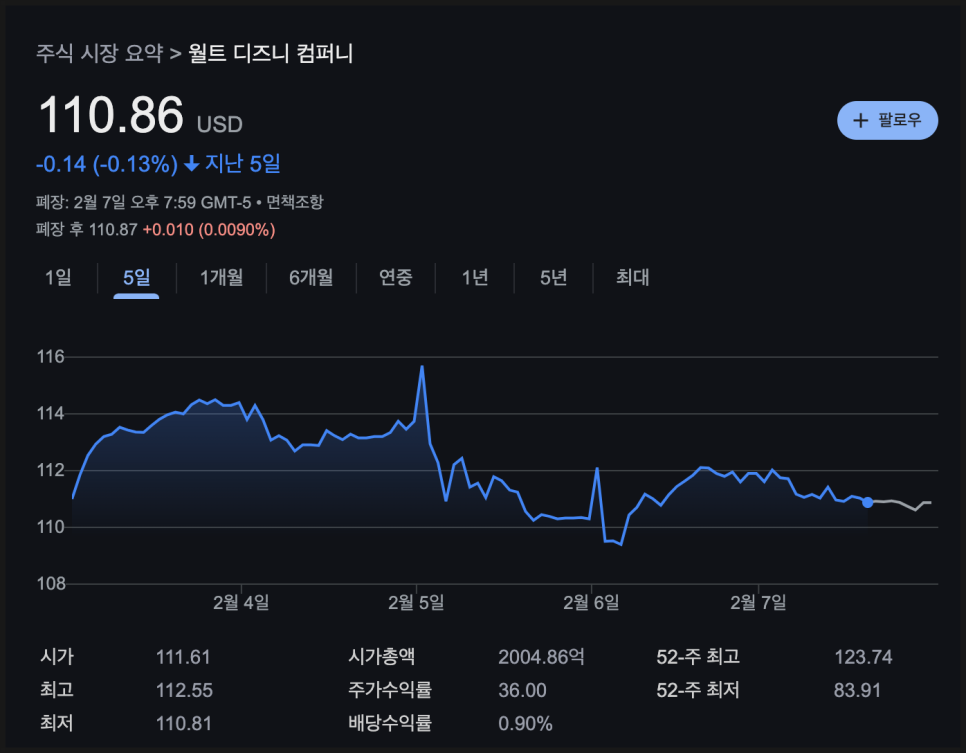Image resolution: width=966 pixels, height=753 pixels.
Task: Click the blue current-price dot on chart
Action: click(x=867, y=502)
